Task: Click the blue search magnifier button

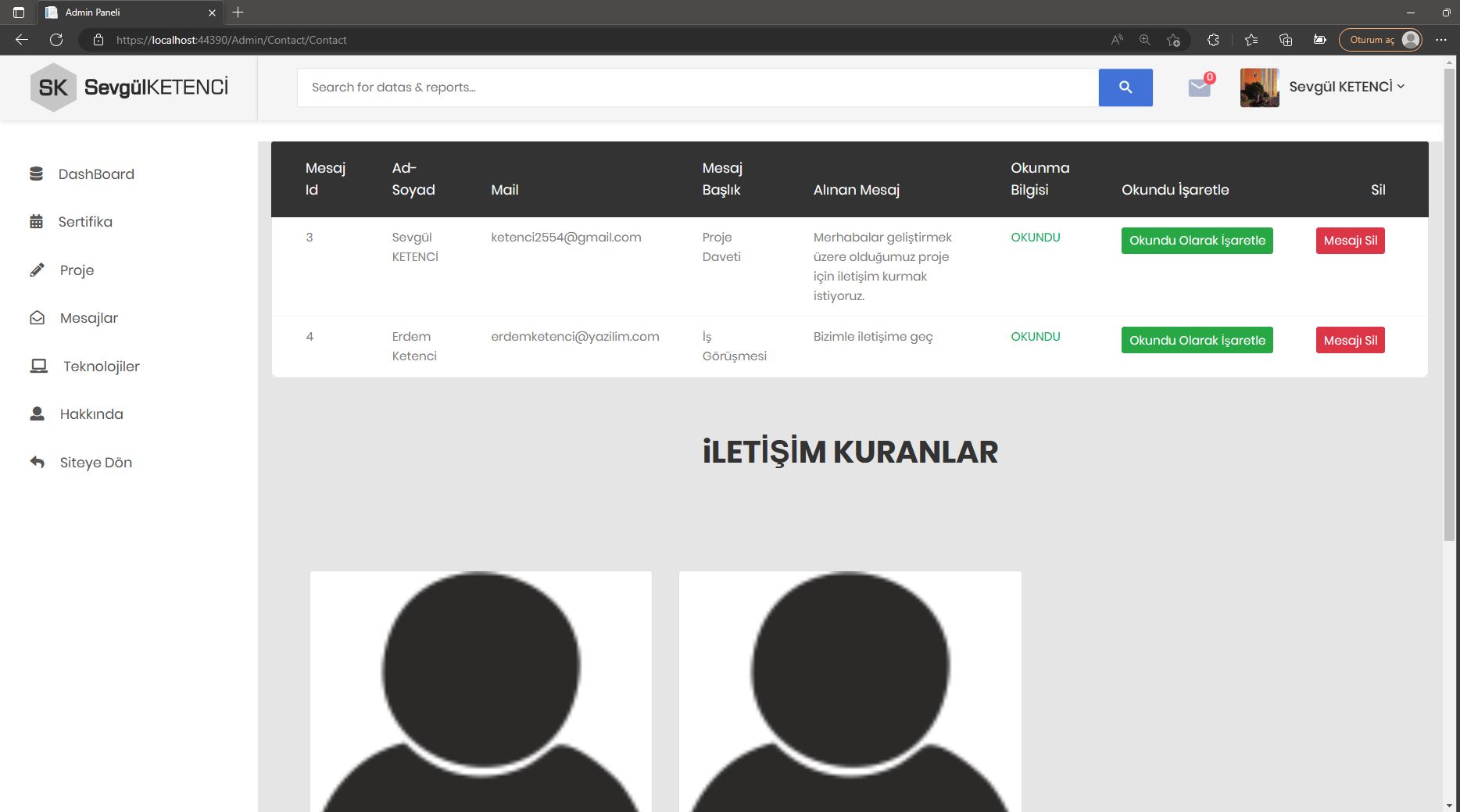Action: pos(1125,88)
